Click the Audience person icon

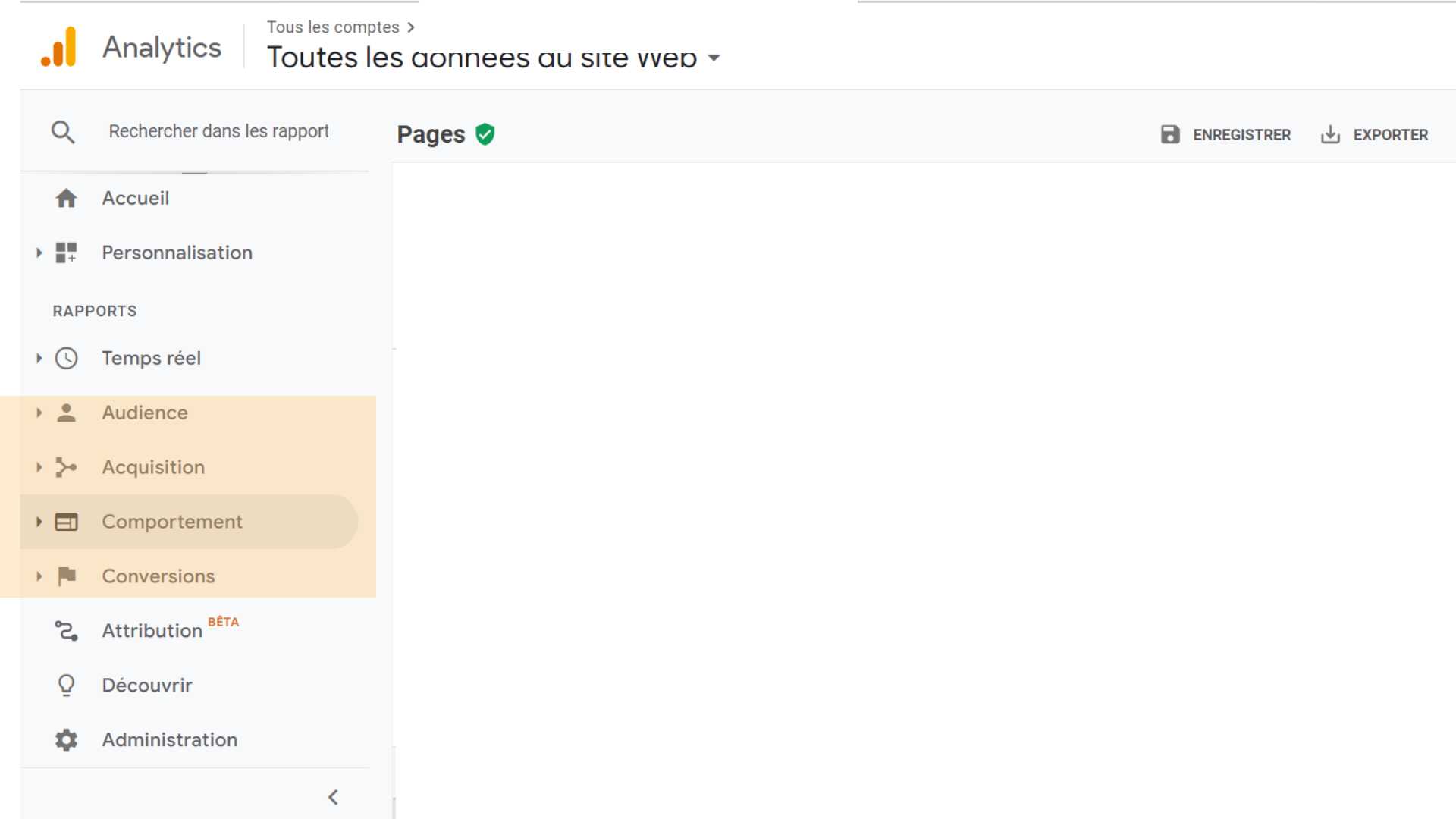(x=67, y=412)
